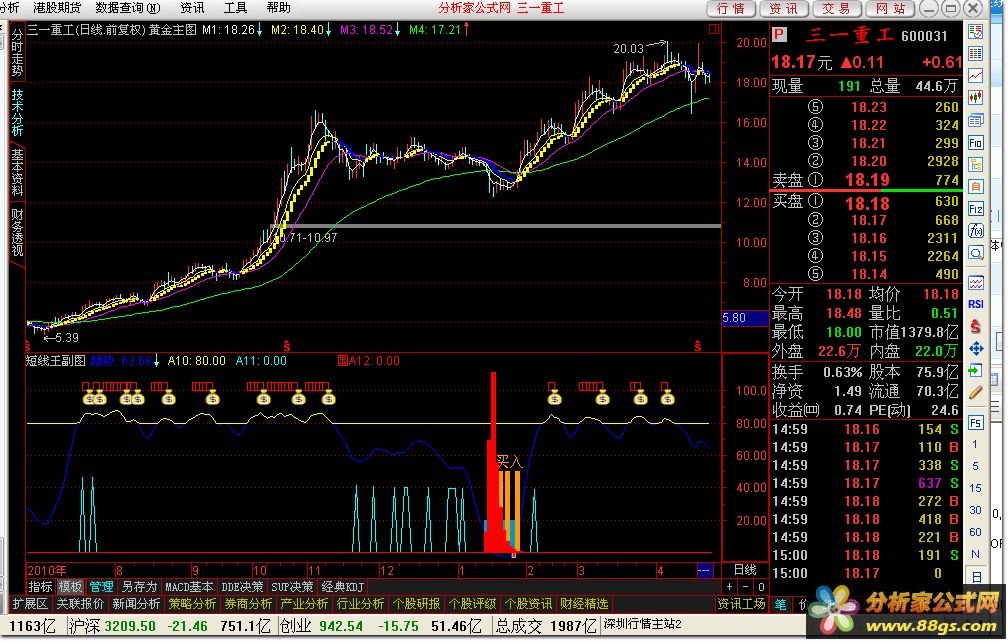
Task: Apply the 经典KDJ template
Action: 343,586
